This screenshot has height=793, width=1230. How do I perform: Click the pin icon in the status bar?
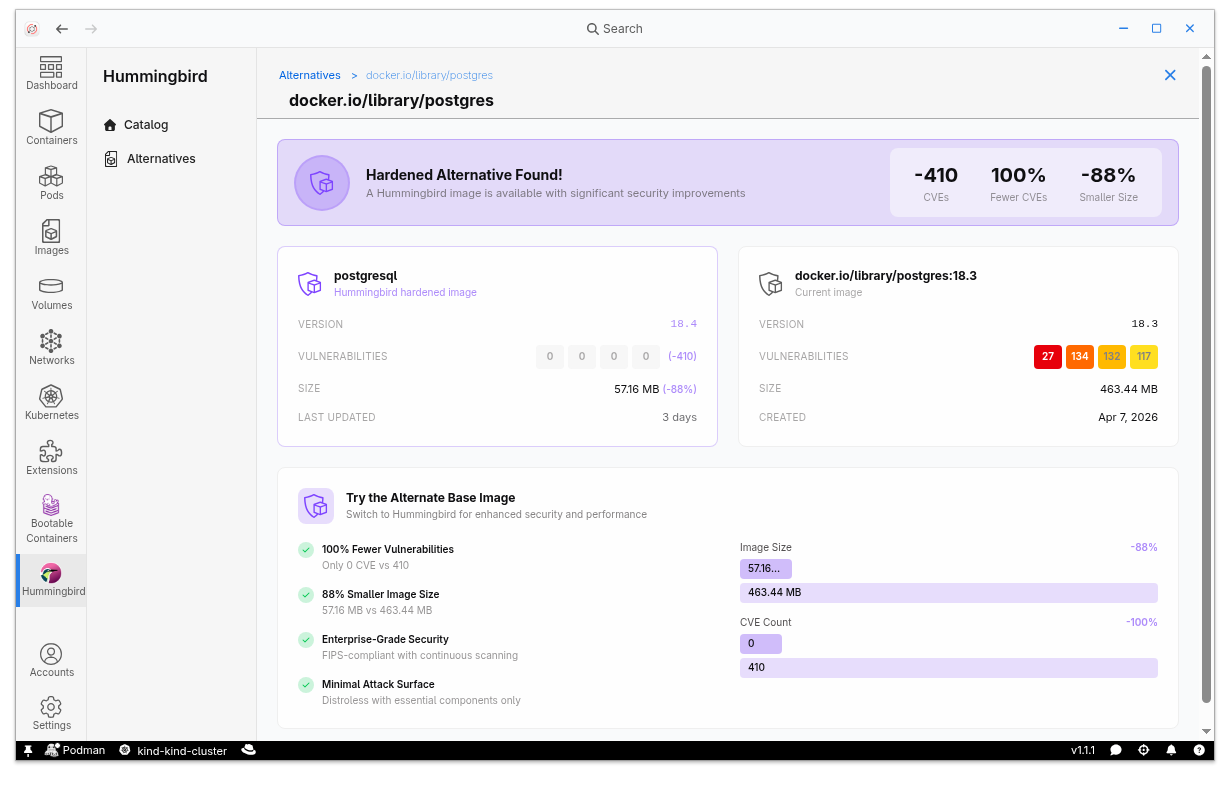(28, 750)
